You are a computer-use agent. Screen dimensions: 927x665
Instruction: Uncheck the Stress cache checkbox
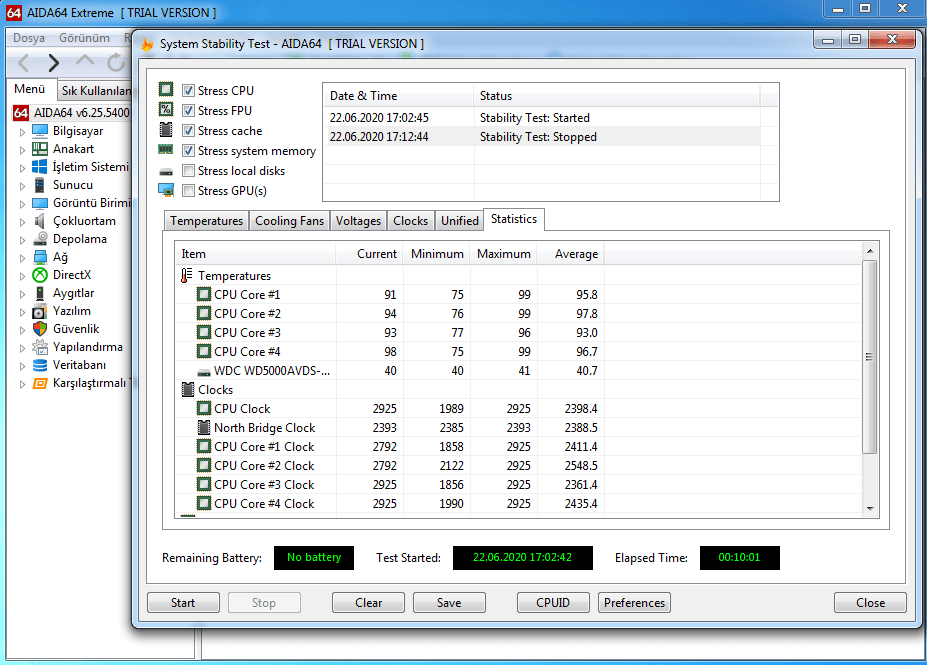(189, 131)
